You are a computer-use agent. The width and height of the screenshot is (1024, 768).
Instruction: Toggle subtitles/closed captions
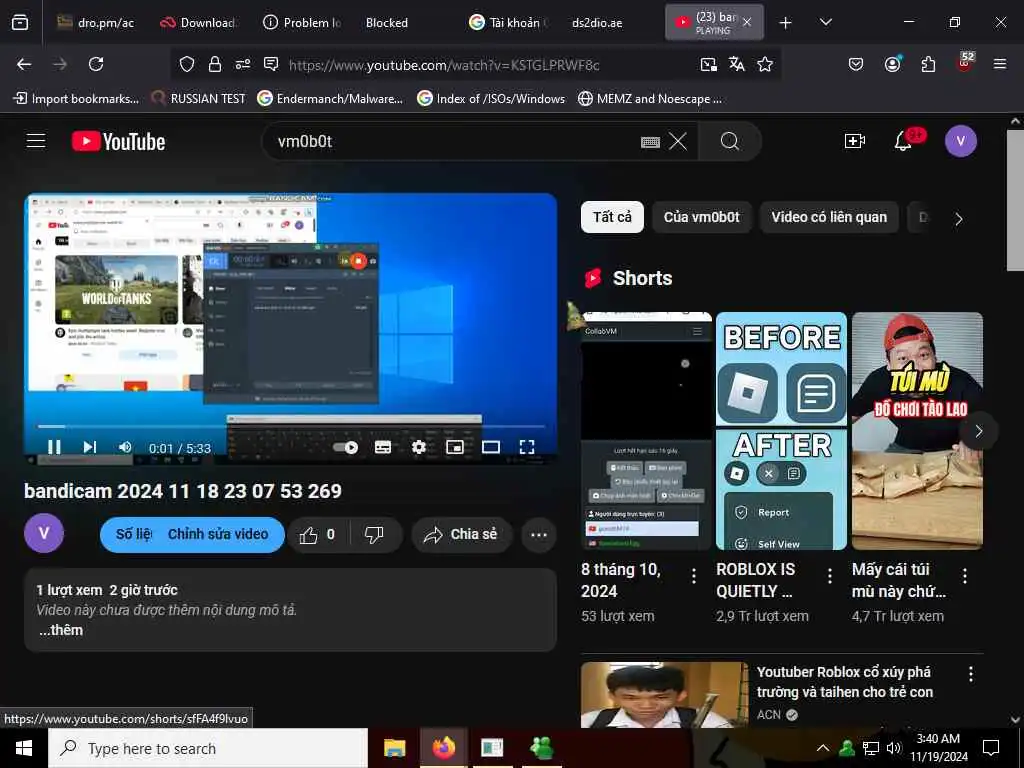coord(383,447)
